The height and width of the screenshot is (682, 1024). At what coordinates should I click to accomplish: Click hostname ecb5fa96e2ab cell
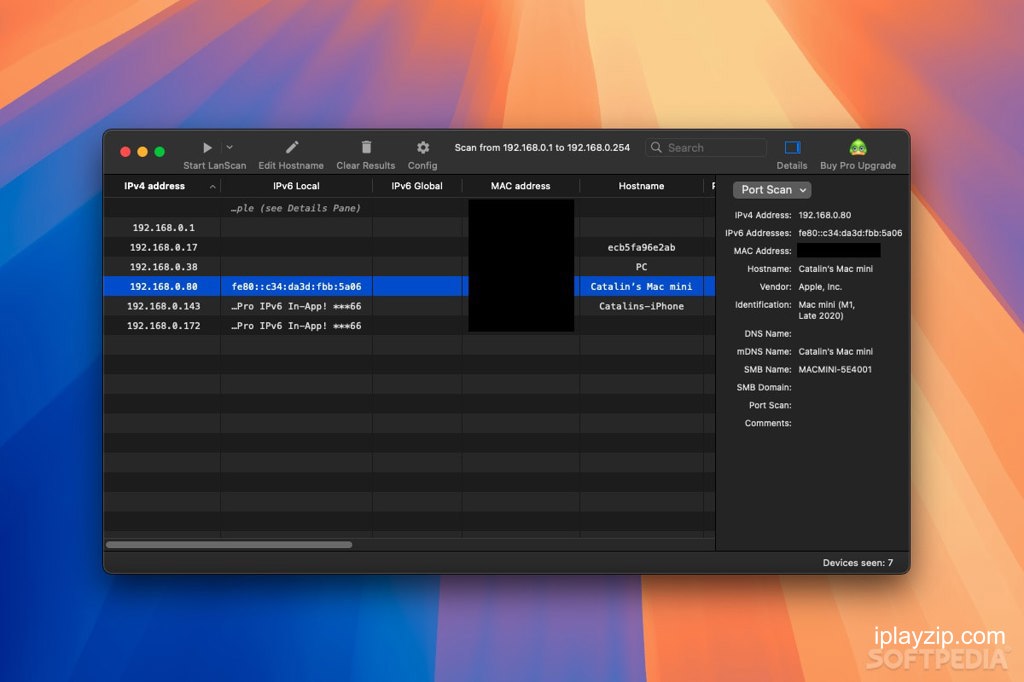tap(641, 247)
